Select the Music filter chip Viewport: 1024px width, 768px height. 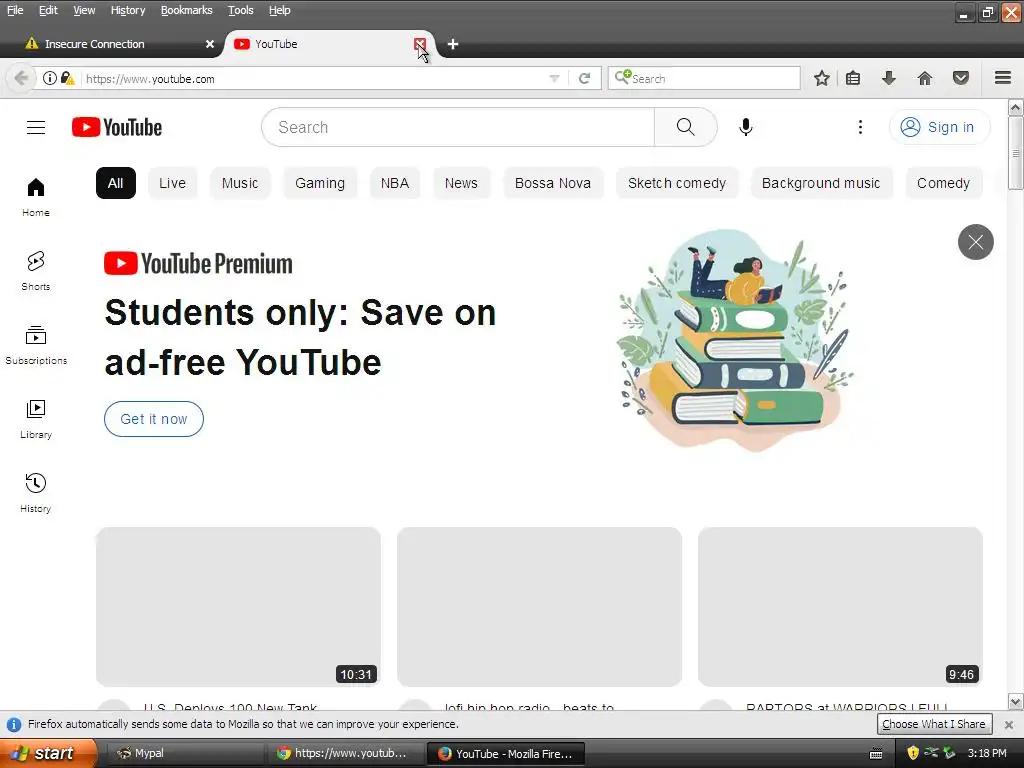click(240, 183)
